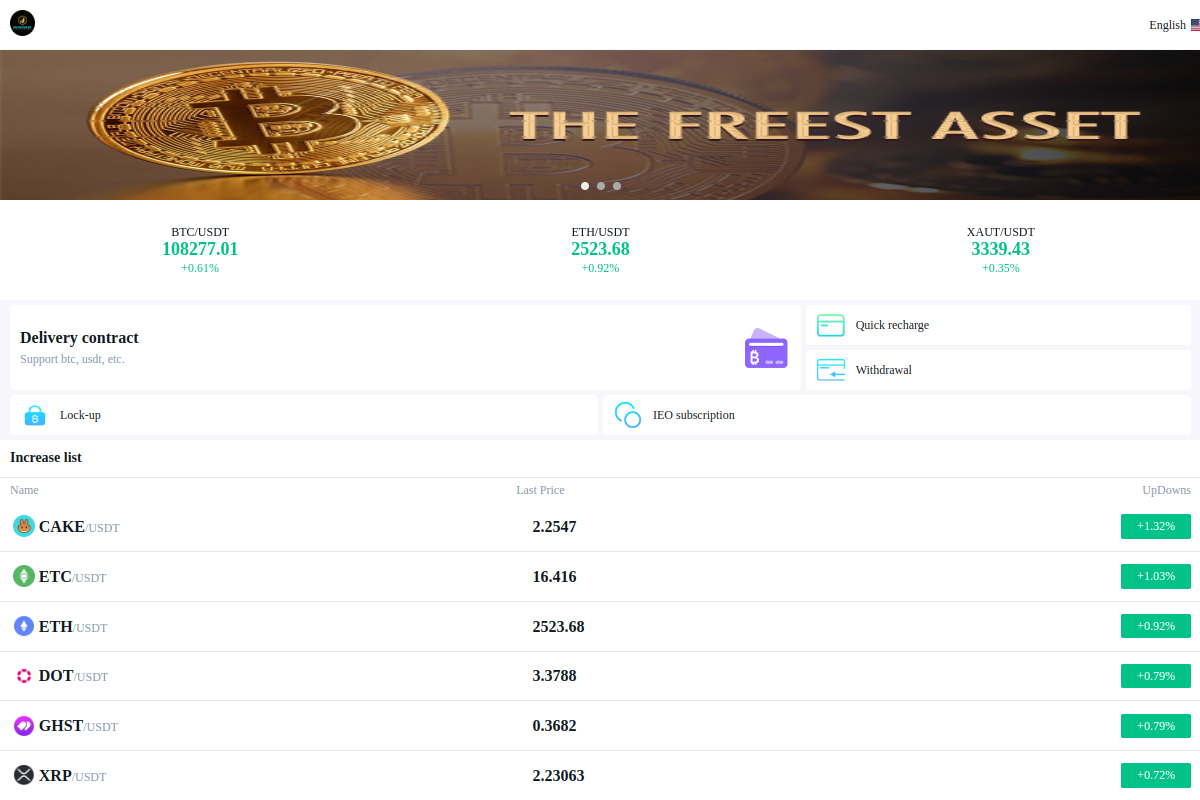The height and width of the screenshot is (800, 1200).
Task: Click the GHST coin icon
Action: (x=24, y=726)
